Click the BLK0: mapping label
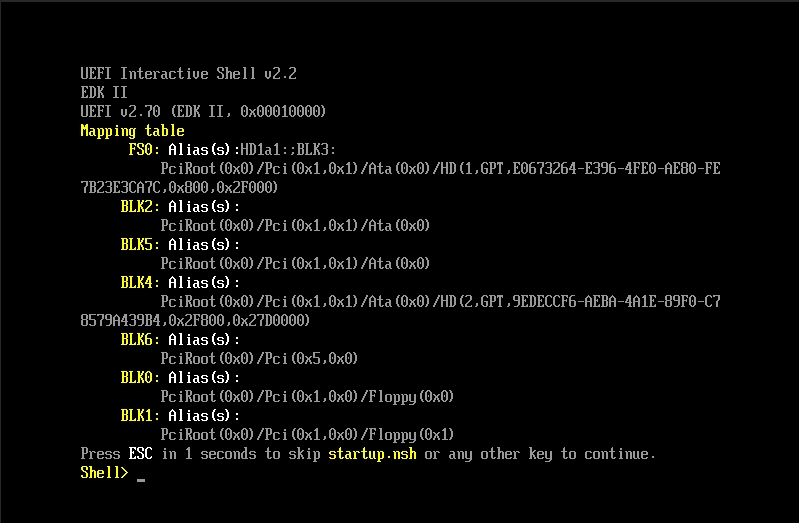The image size is (799, 523). click(x=140, y=378)
